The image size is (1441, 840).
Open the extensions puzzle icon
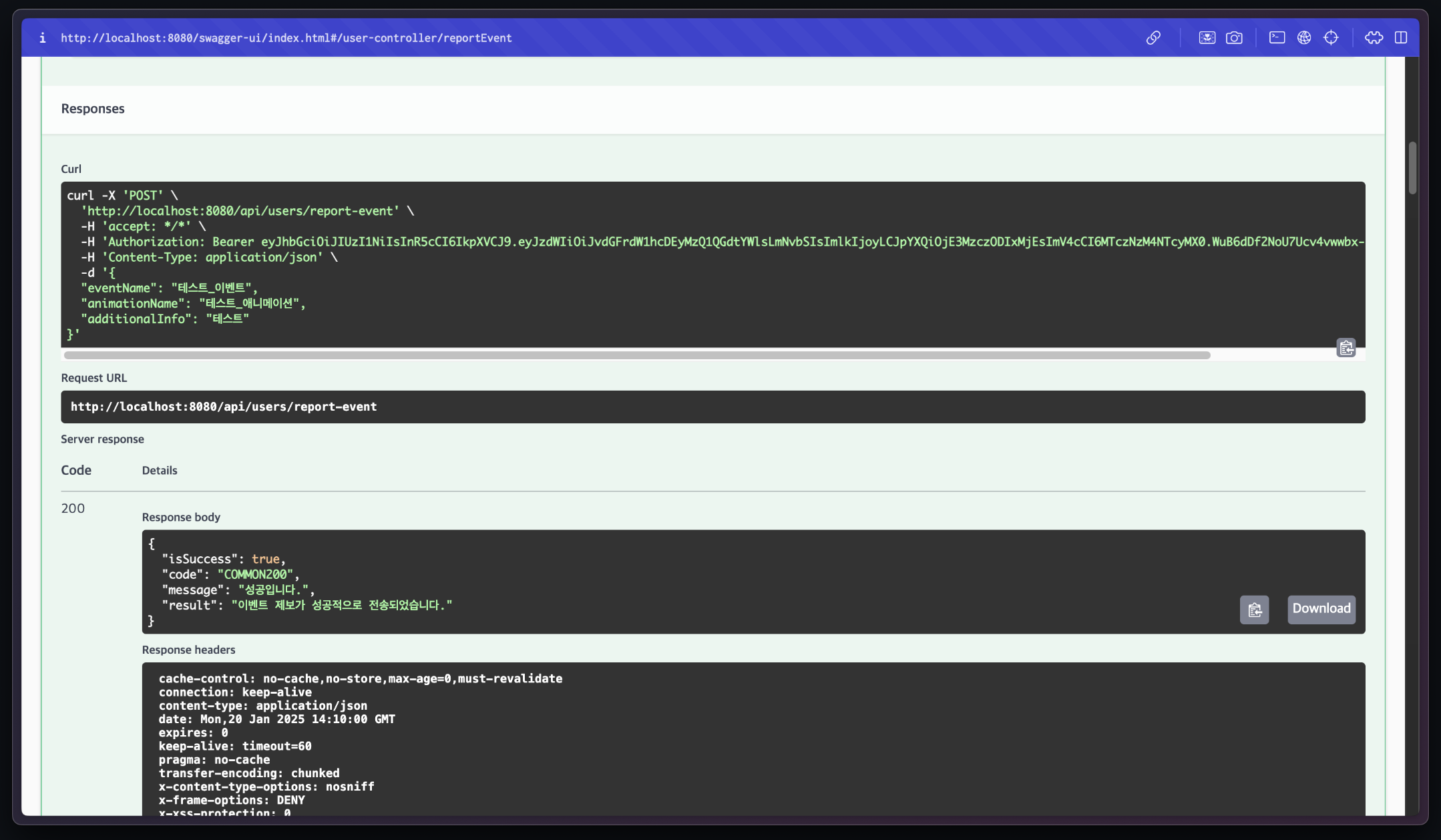[x=1374, y=38]
